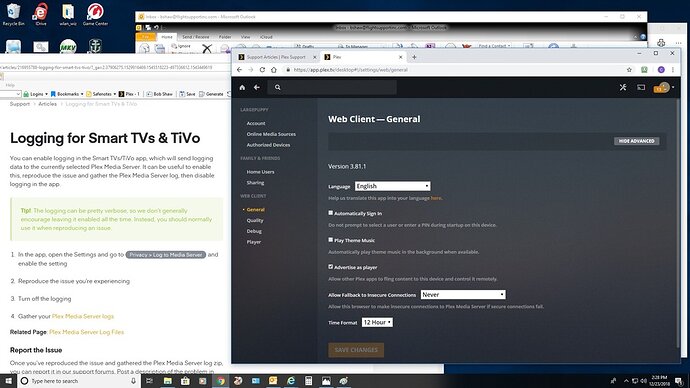The height and width of the screenshot is (388, 690).
Task: Click the Chrome home button
Action: 274,70
